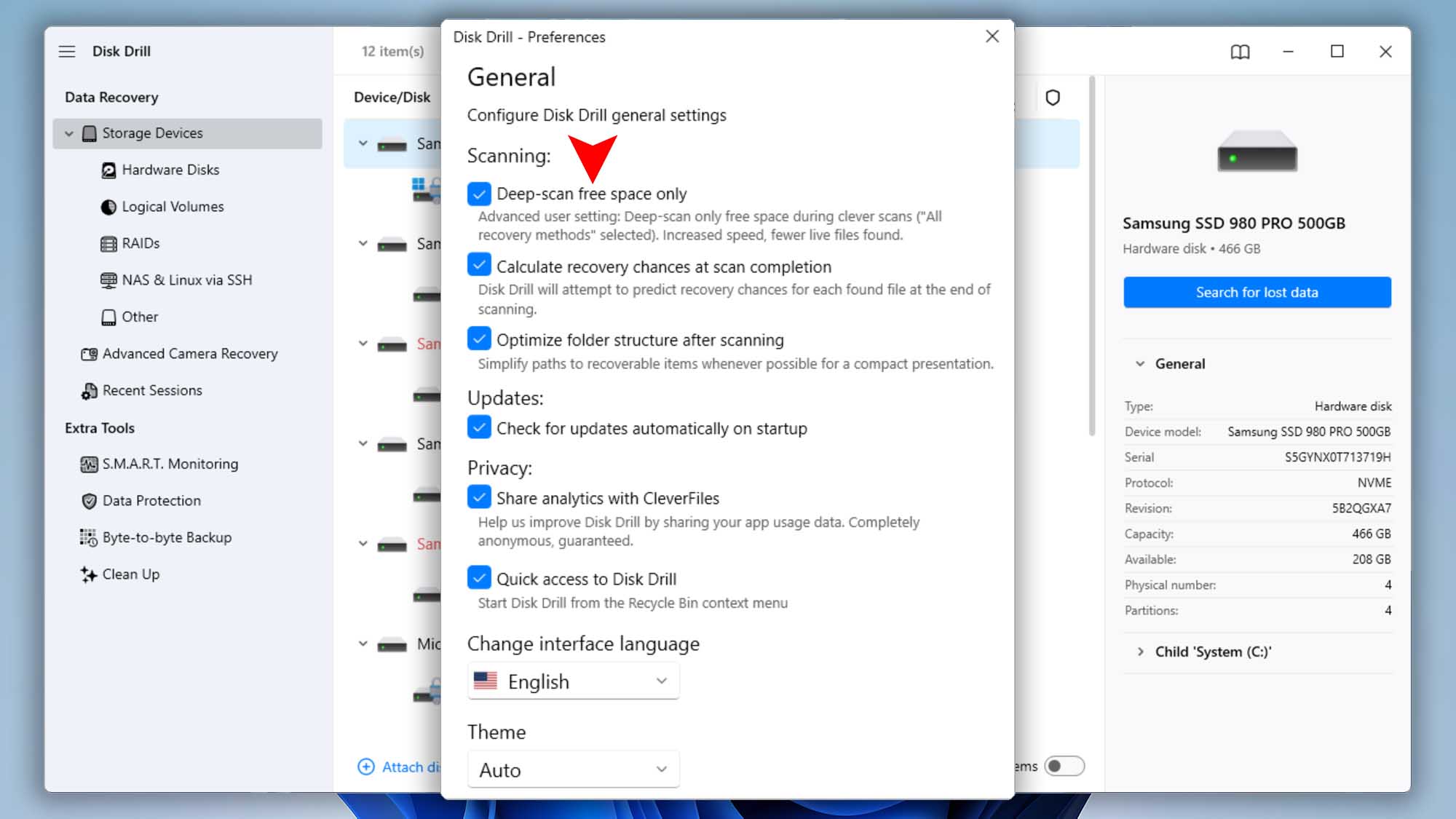Open the help book icon in title bar
The height and width of the screenshot is (819, 1456).
(1240, 52)
